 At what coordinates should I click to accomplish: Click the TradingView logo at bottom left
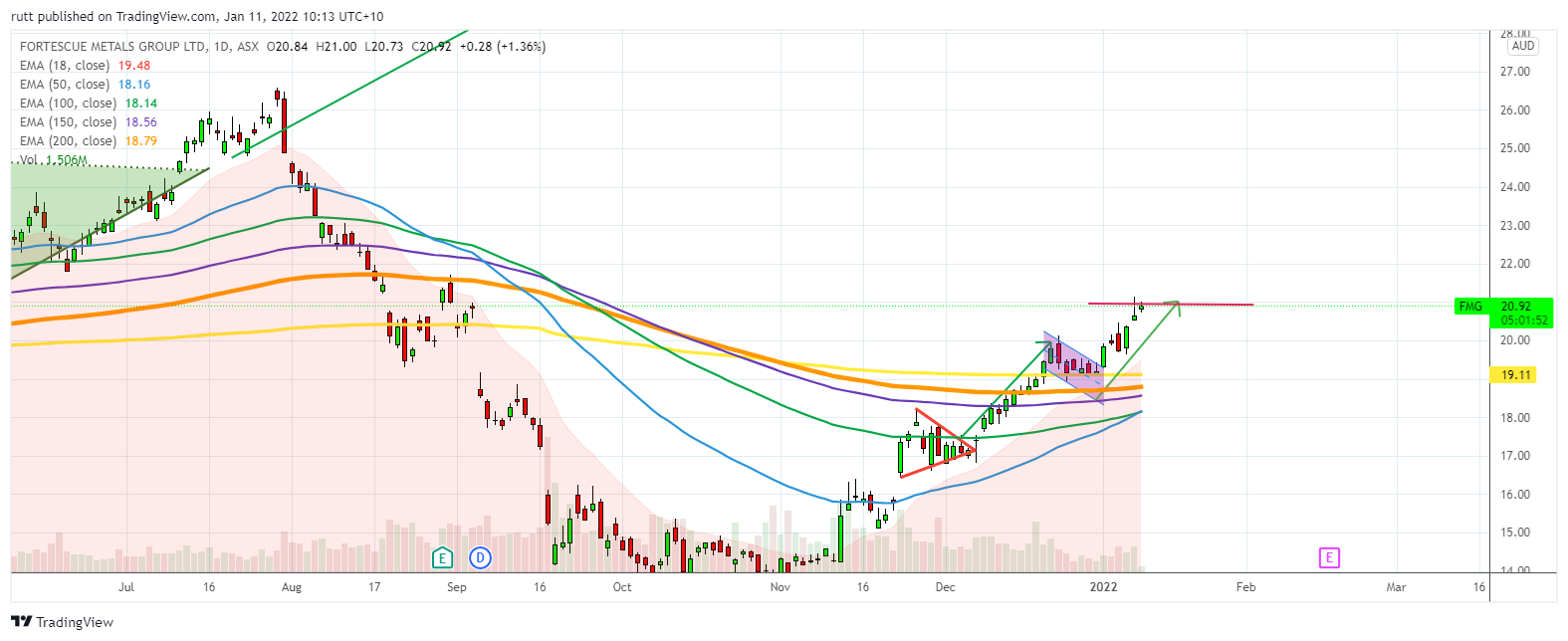pos(62,622)
